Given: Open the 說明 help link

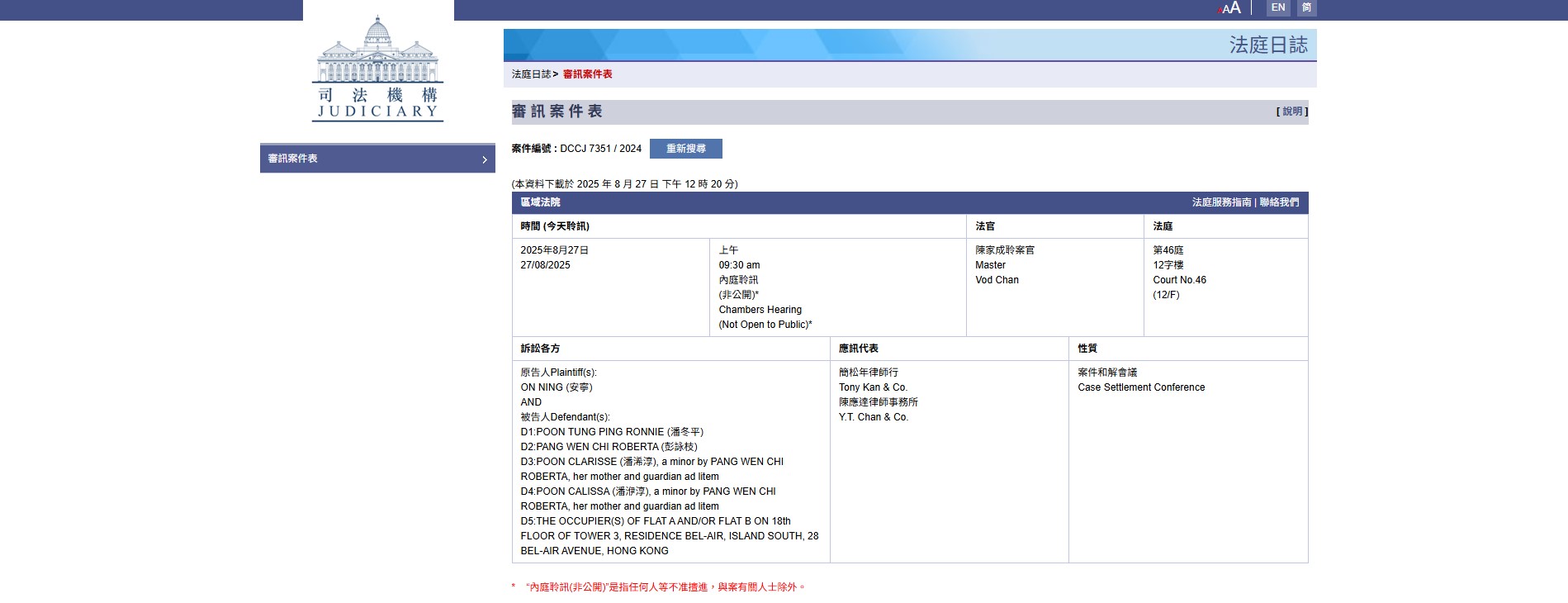Looking at the screenshot, I should 1291,112.
